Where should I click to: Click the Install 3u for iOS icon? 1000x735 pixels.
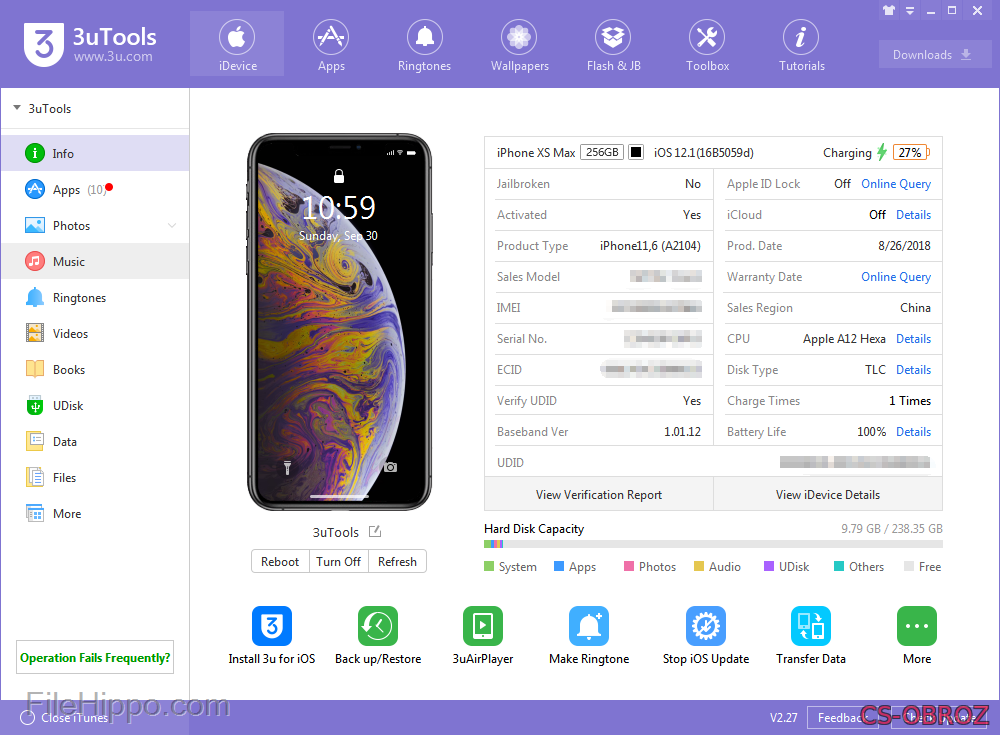(271, 626)
